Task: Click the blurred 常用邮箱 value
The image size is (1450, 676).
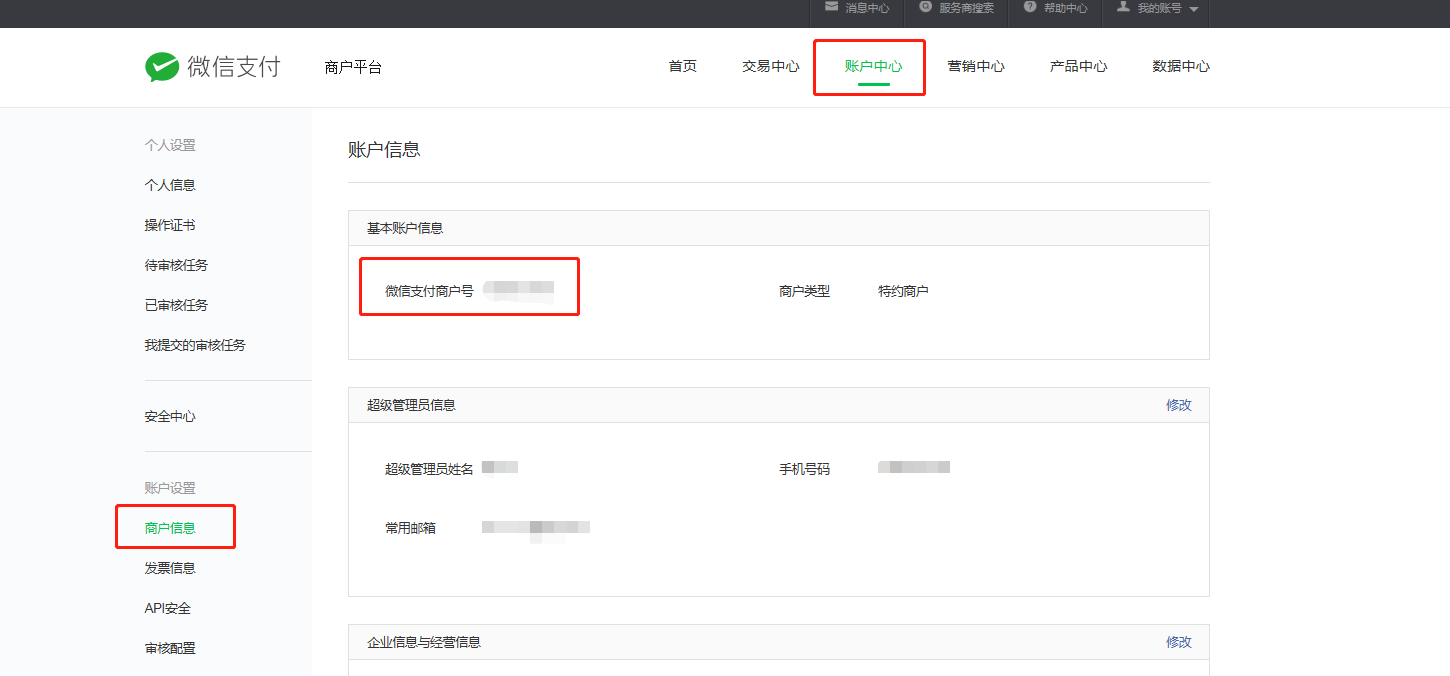Action: [x=536, y=530]
